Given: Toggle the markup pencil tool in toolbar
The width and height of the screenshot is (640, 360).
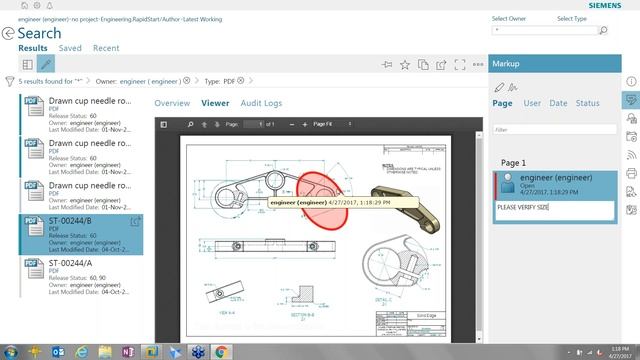Looking at the screenshot, I should [46, 64].
